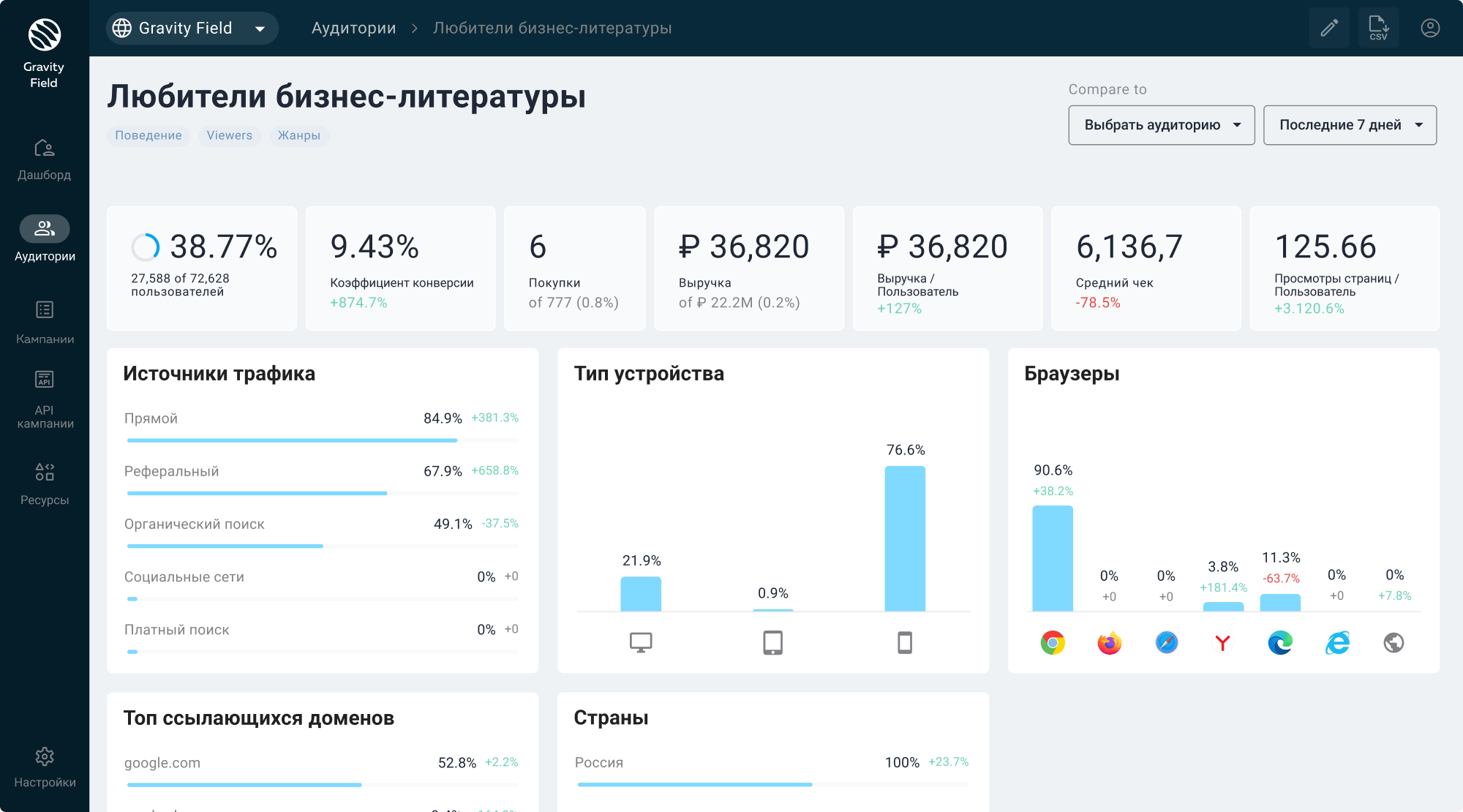Viewport: 1463px width, 812px height.
Task: Click the Gravity Field logo
Action: click(x=44, y=34)
